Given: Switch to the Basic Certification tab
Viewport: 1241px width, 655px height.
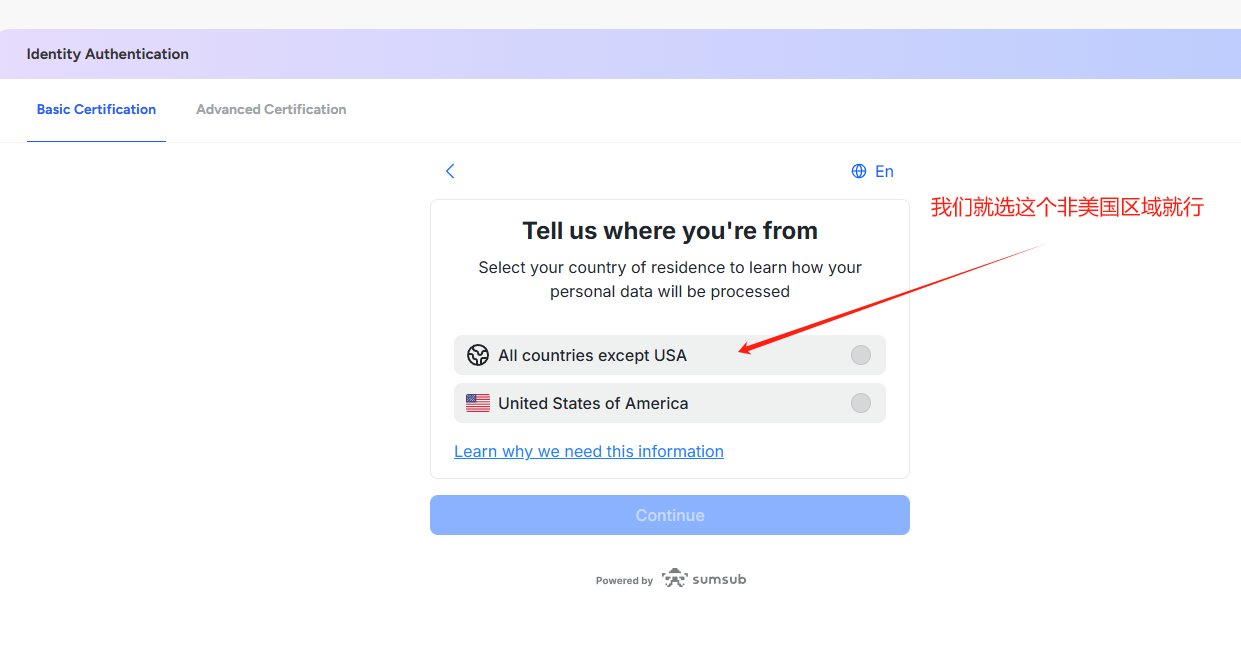Looking at the screenshot, I should click(96, 110).
